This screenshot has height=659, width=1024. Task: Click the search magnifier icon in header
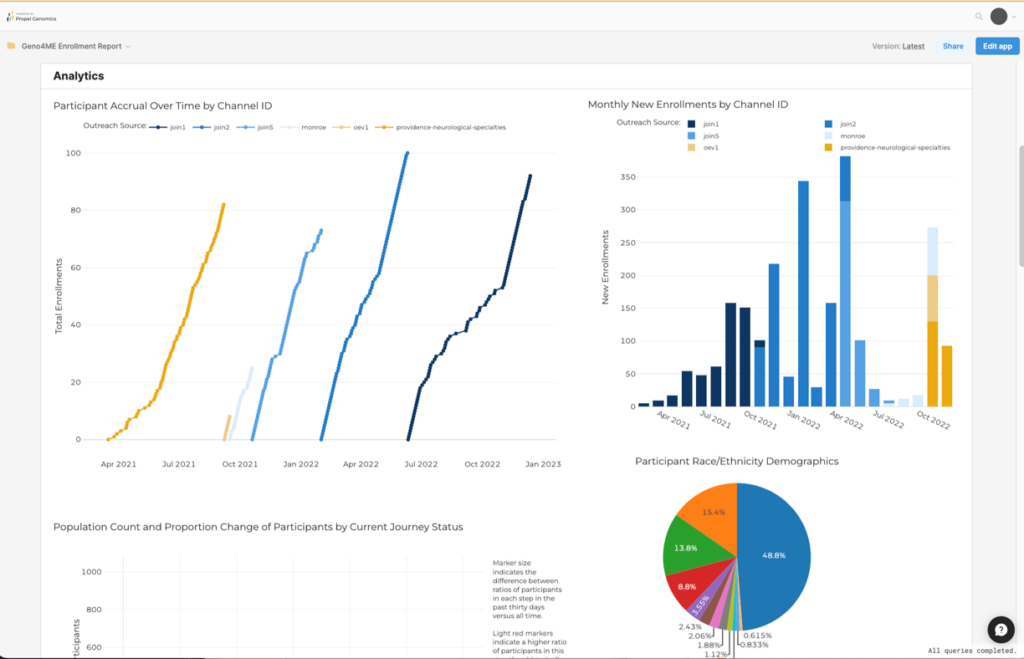(979, 16)
